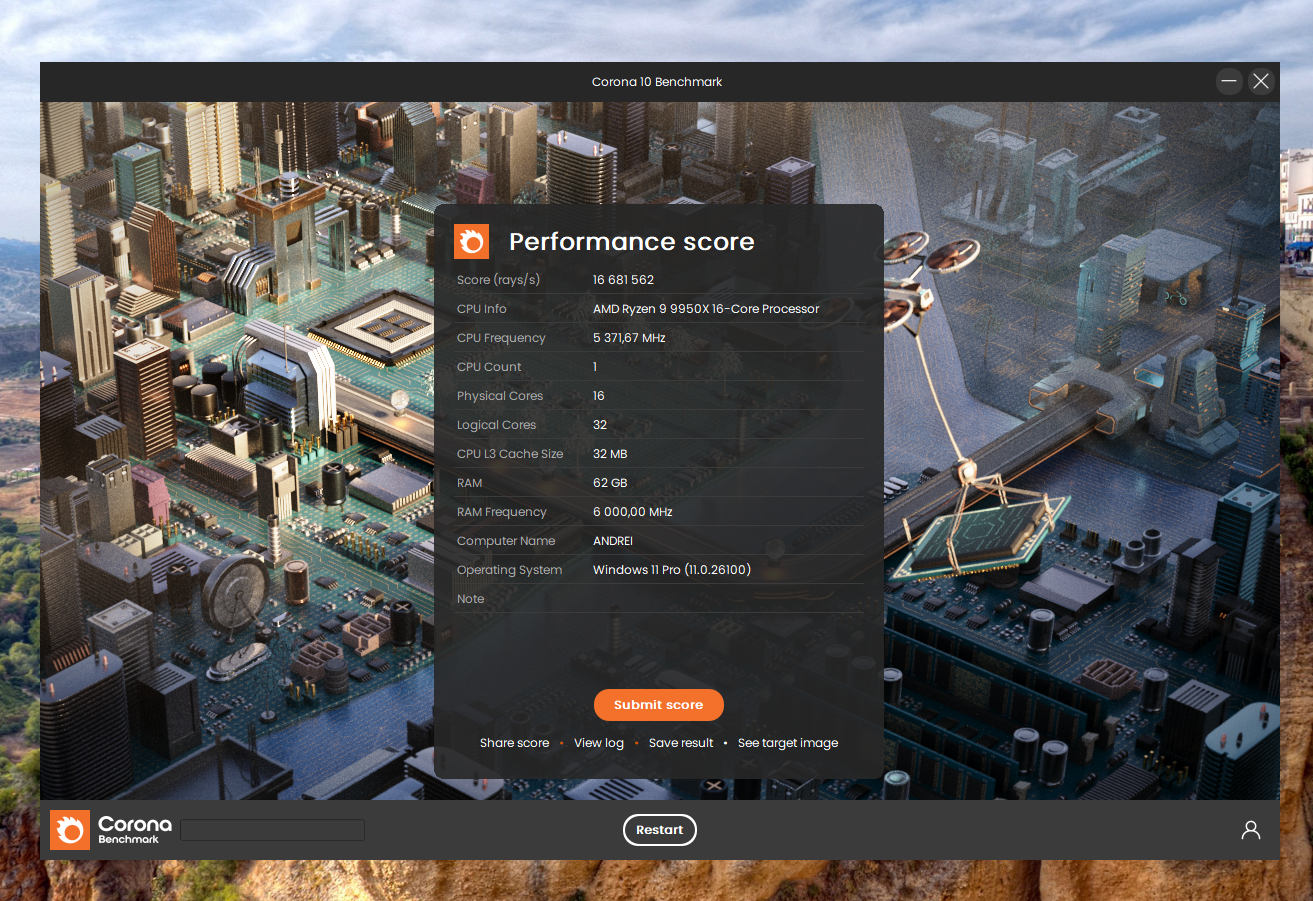Click the RAM value 62 GB
The width and height of the screenshot is (1313, 901).
[608, 483]
